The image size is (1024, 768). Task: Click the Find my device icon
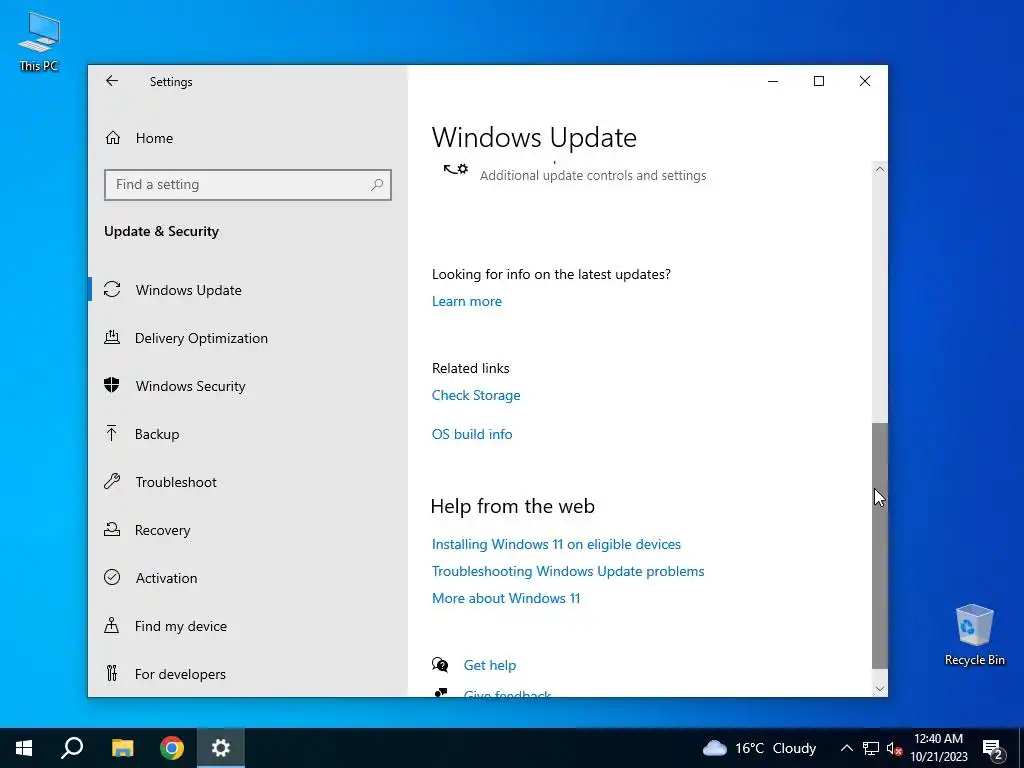pos(112,626)
